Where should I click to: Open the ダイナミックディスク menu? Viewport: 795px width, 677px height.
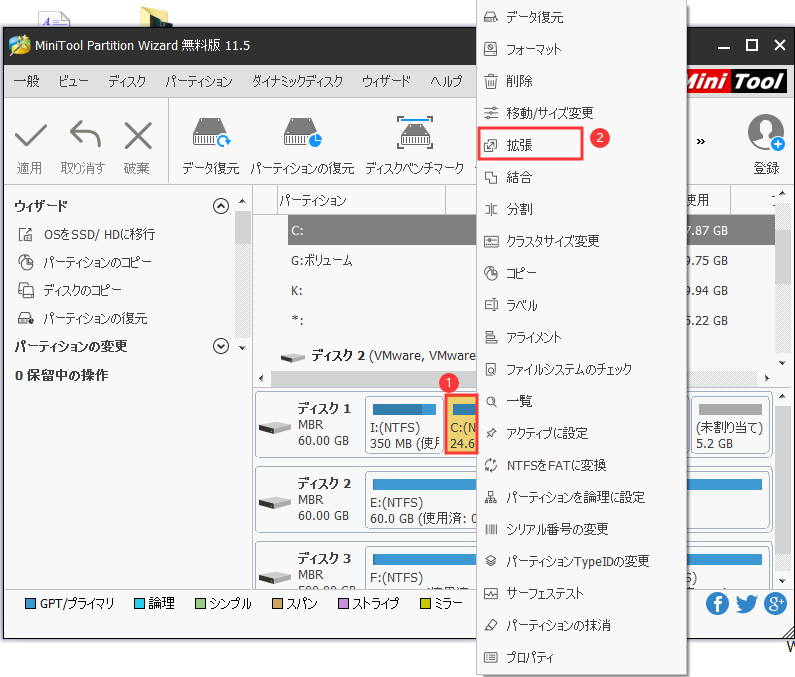tap(298, 81)
